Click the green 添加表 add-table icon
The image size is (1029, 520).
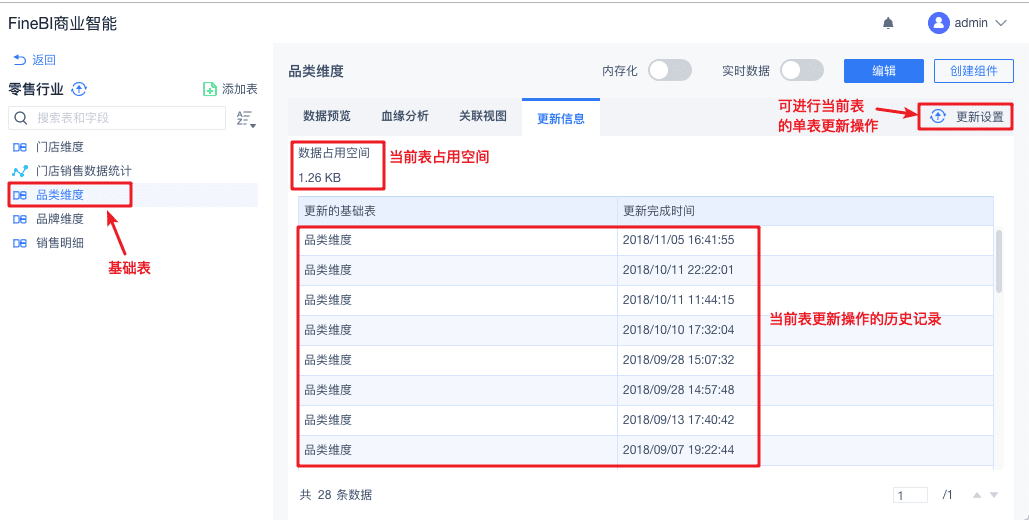[210, 89]
